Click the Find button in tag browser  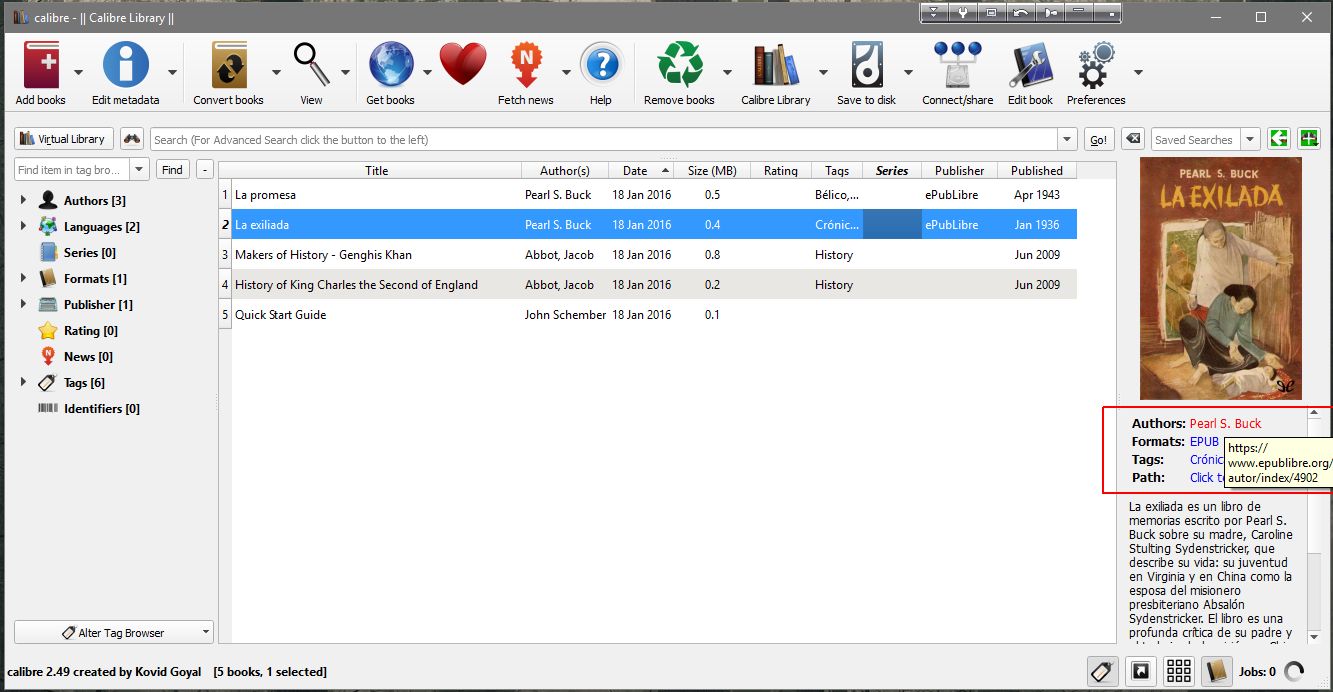pyautogui.click(x=173, y=170)
